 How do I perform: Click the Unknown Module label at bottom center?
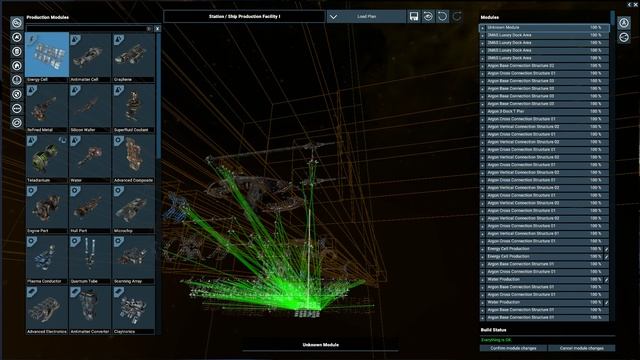(x=320, y=345)
